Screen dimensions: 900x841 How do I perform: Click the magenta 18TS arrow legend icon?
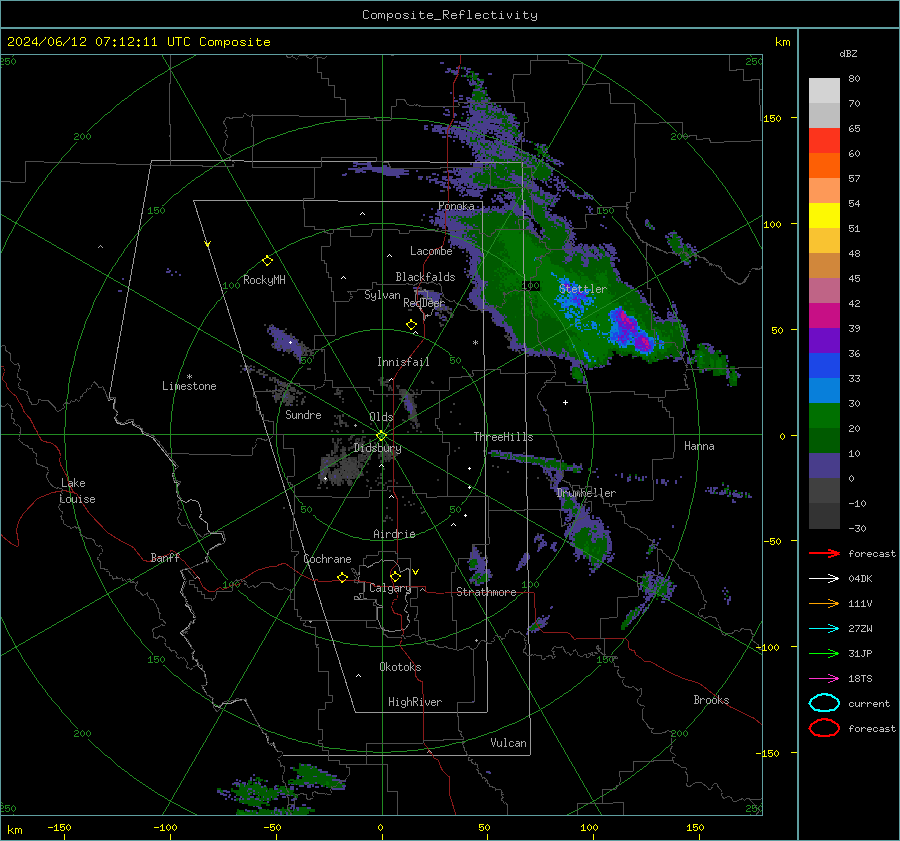click(824, 679)
